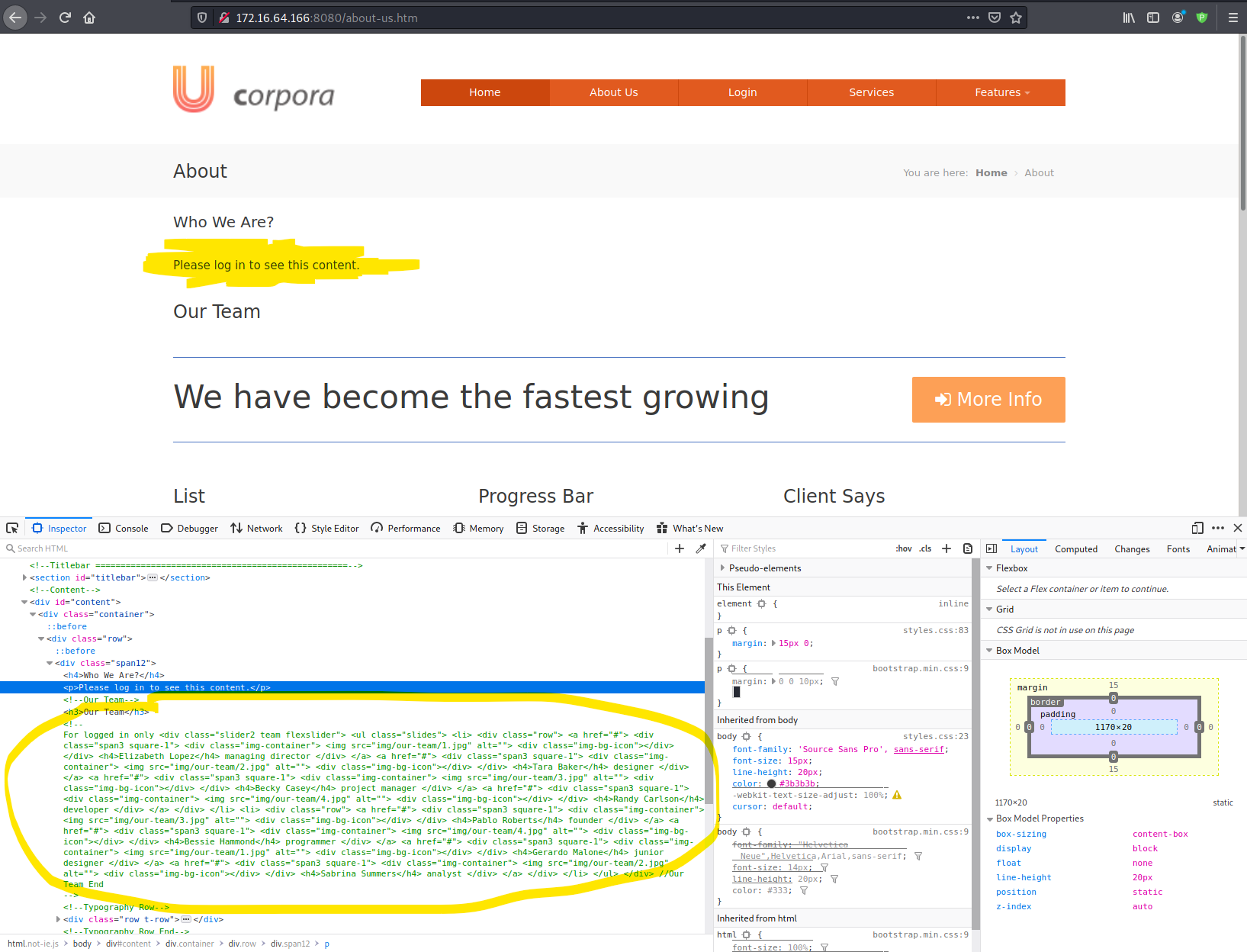Toggle the sidebar view icon in toolbar
The image size is (1247, 952).
tap(1153, 18)
